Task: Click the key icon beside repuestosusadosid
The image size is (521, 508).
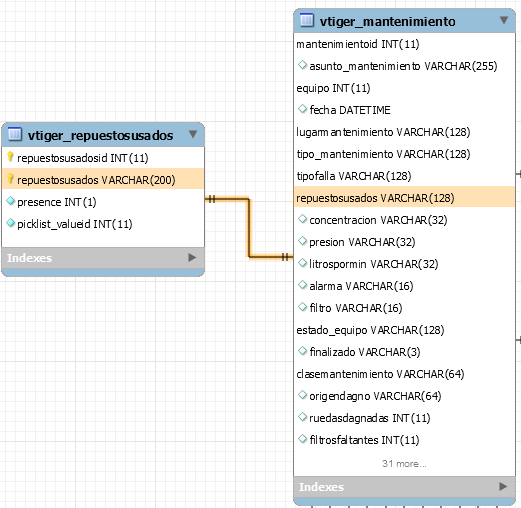Action: pos(10,157)
